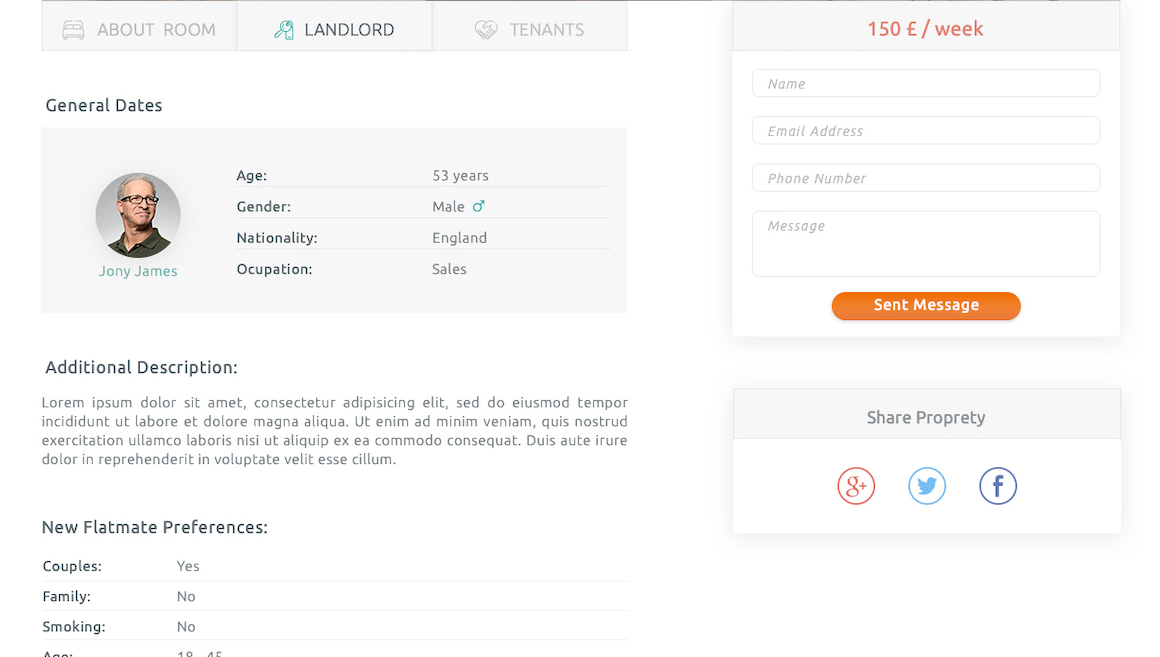Click the New Flatmate Preferences heading
1160x657 pixels.
coord(155,528)
